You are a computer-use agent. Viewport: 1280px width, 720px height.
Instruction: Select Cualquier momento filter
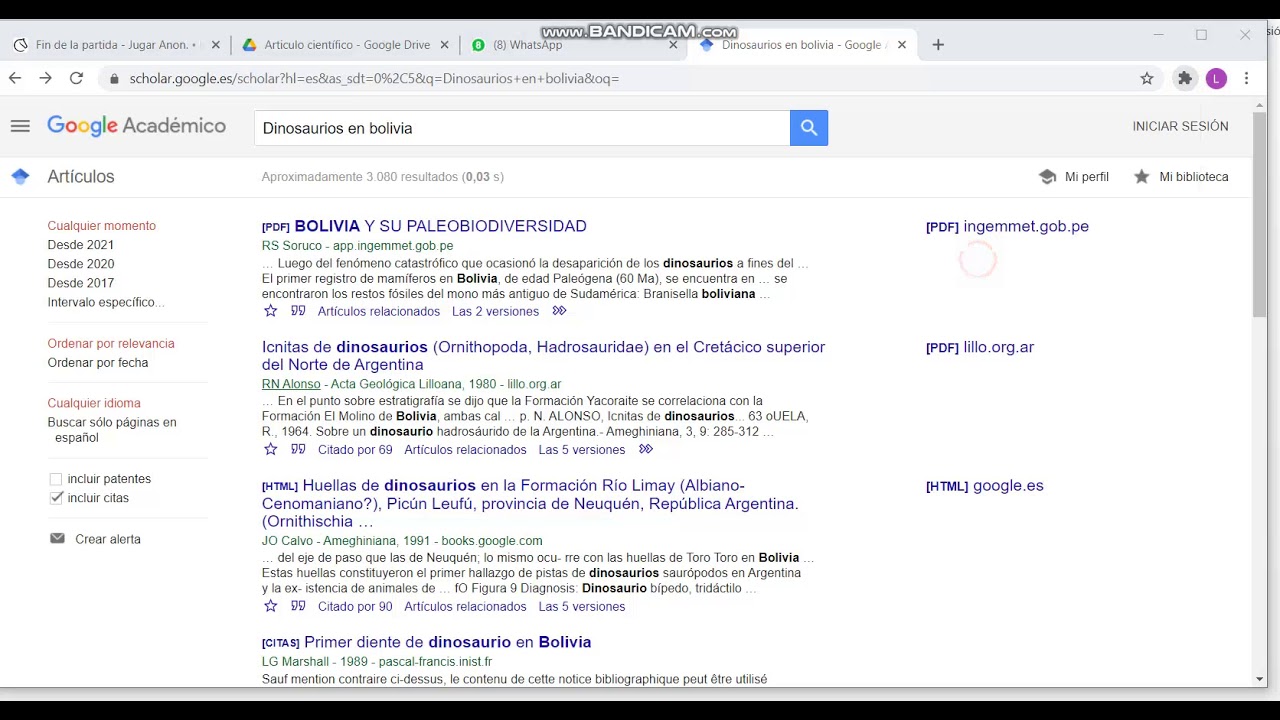(x=101, y=226)
